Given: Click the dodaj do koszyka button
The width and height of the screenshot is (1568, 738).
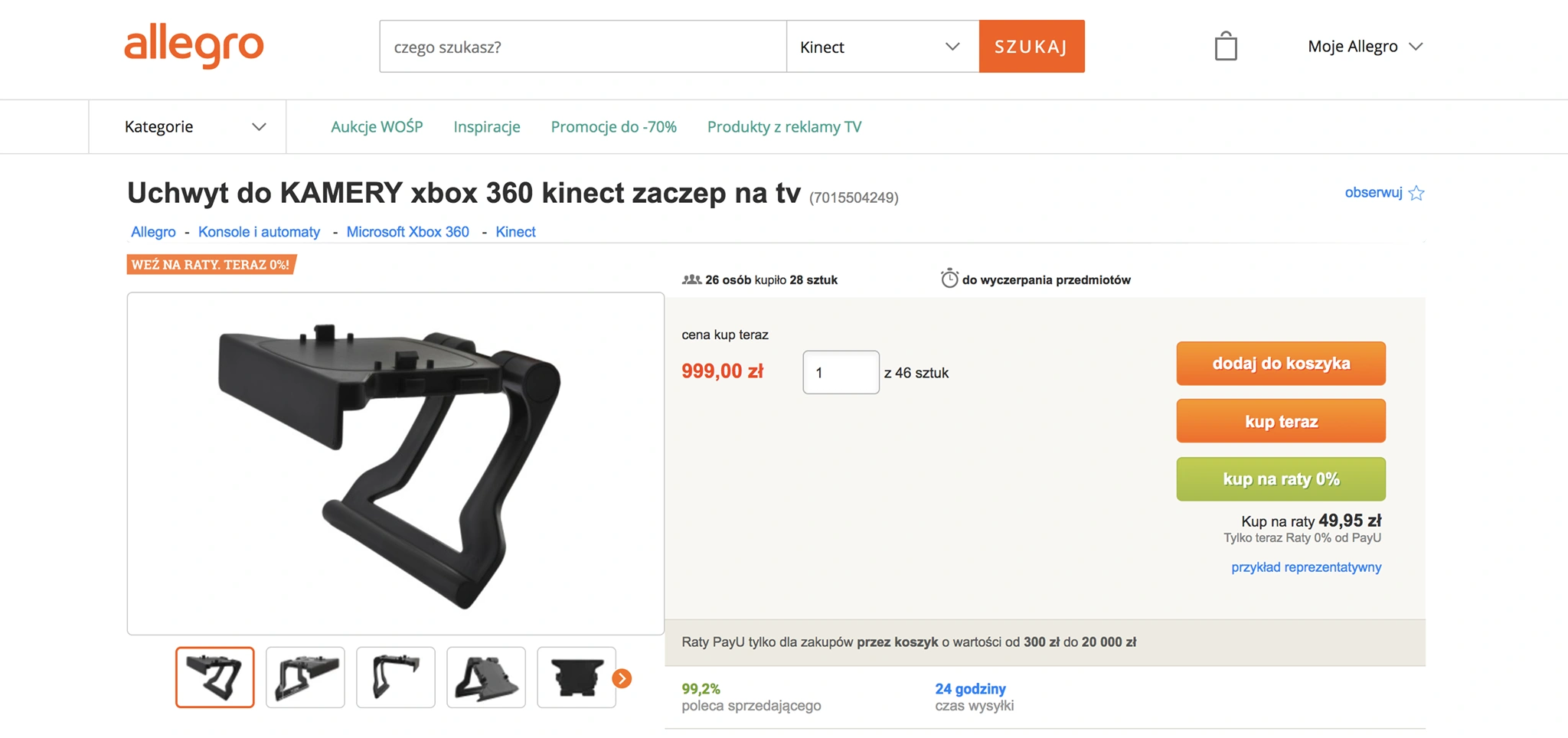Looking at the screenshot, I should coord(1281,364).
